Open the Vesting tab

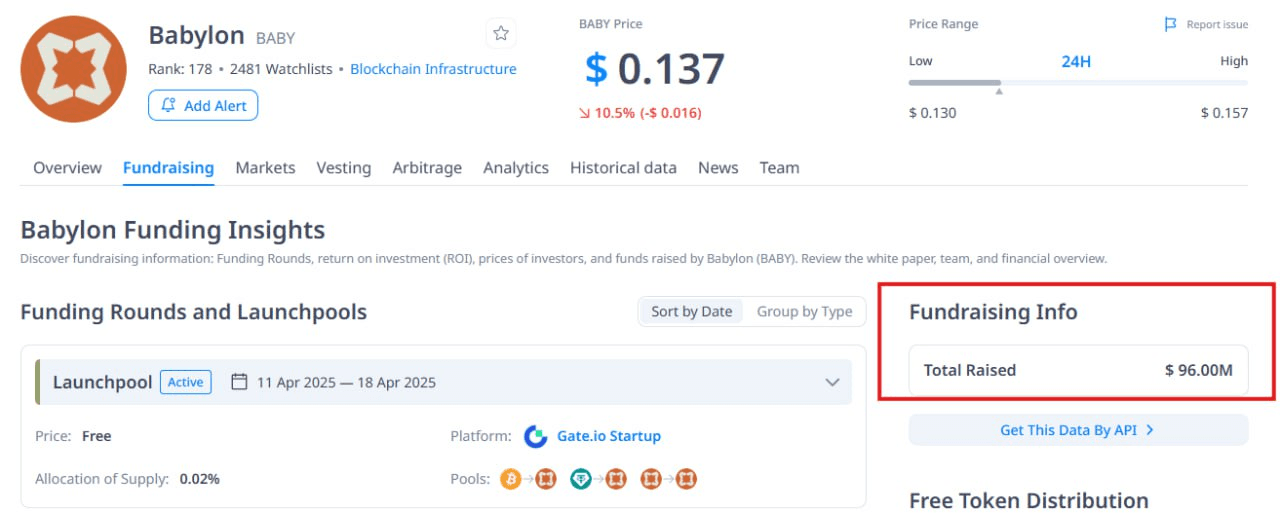(x=344, y=168)
